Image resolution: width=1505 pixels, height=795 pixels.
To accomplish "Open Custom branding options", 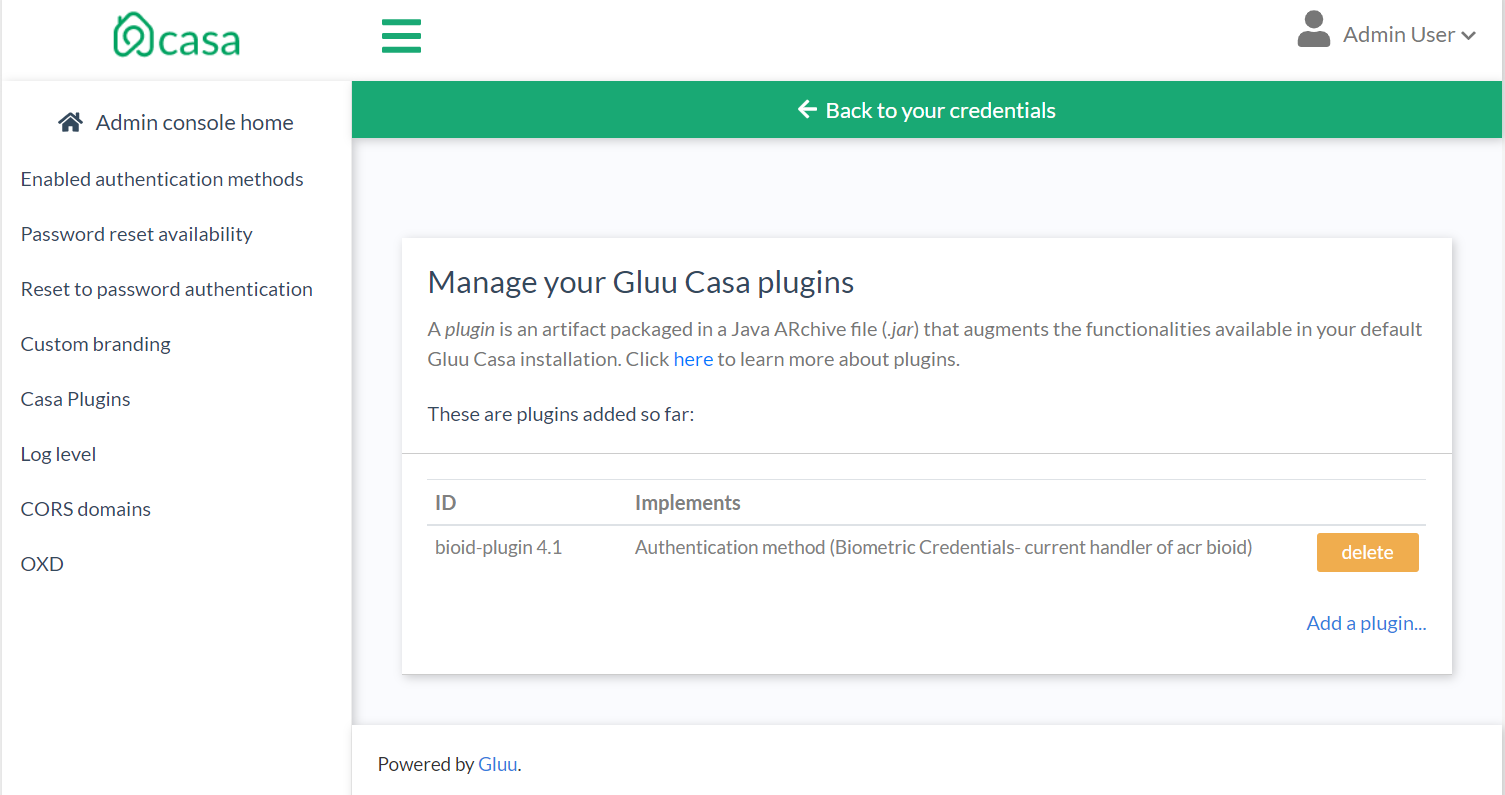I will coord(95,343).
